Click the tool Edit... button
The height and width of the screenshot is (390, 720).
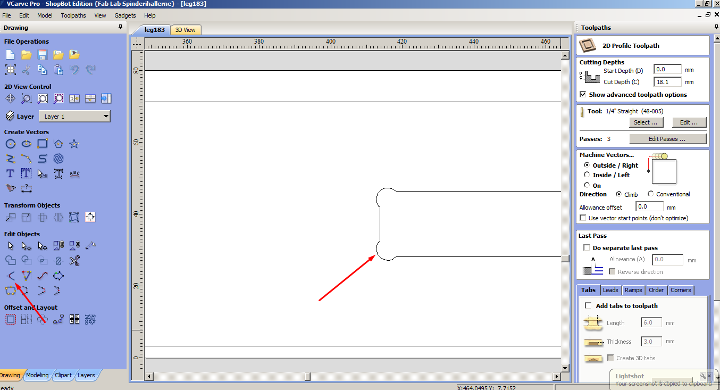click(688, 122)
